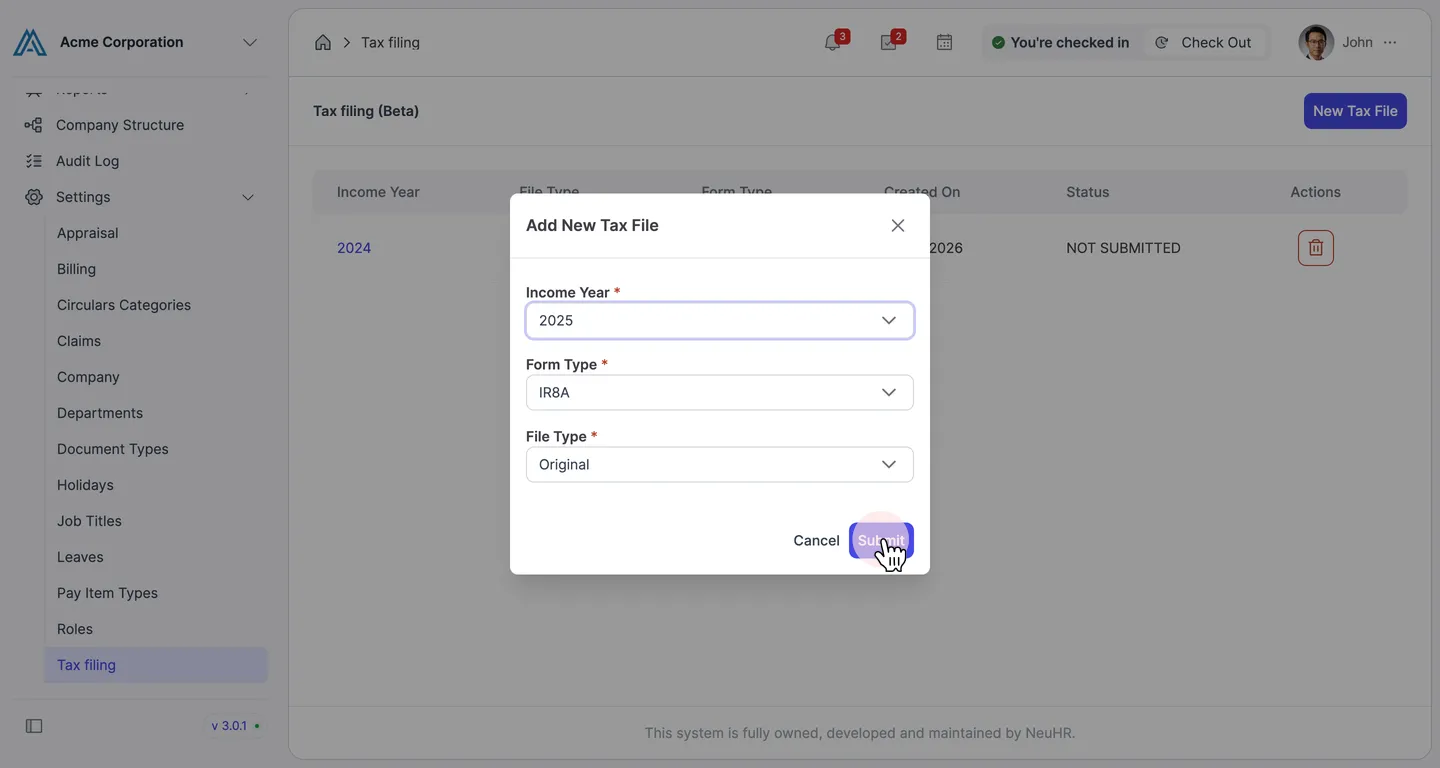Open the more options ellipsis beside John

click(x=1390, y=42)
